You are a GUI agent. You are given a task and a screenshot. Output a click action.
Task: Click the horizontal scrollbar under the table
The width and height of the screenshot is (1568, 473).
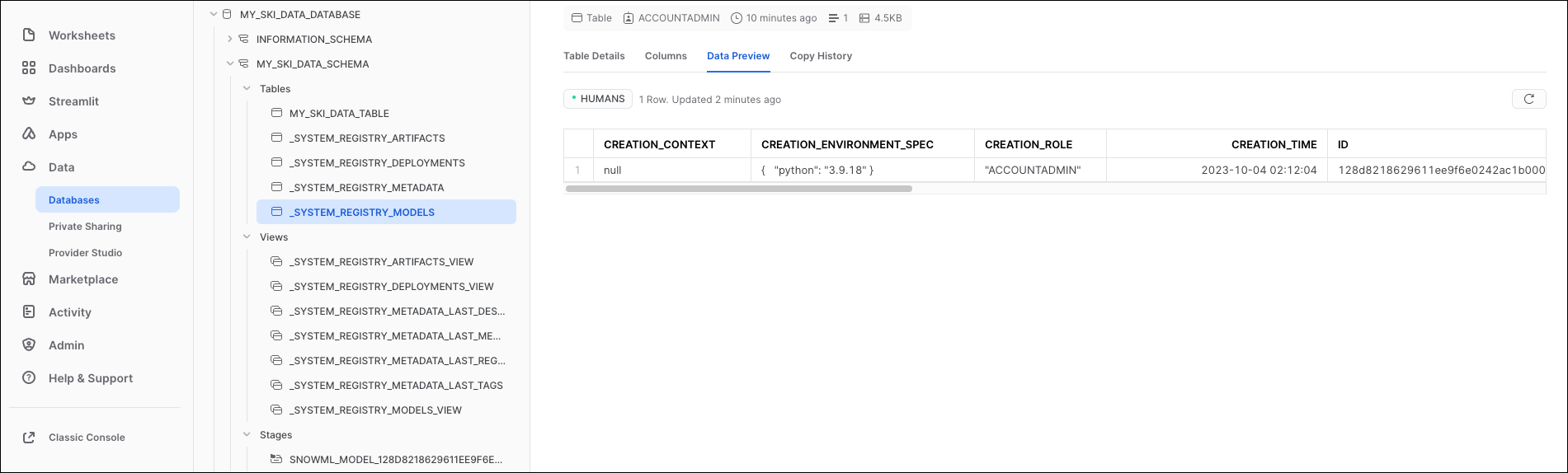pos(738,189)
